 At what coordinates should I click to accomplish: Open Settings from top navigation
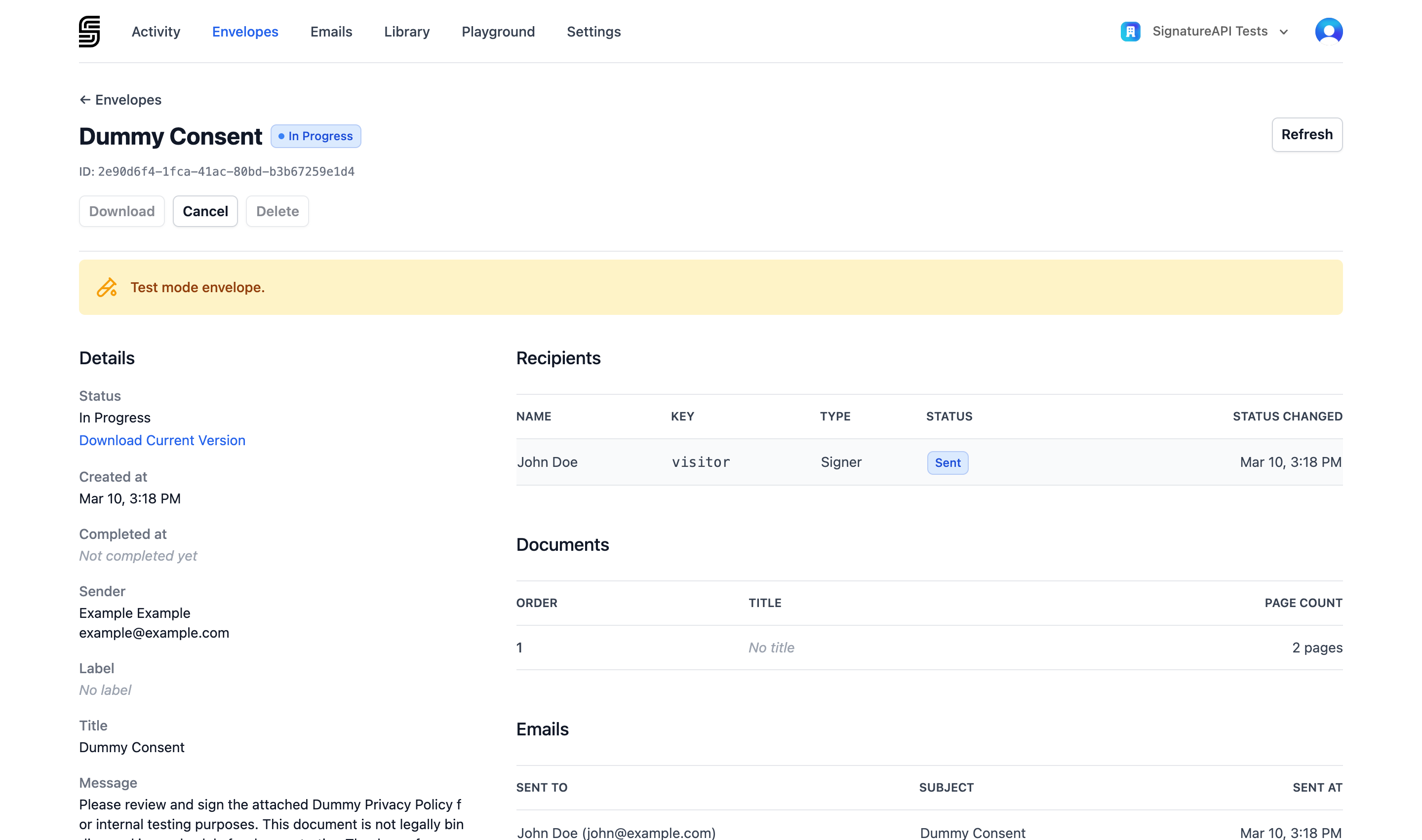click(x=593, y=32)
